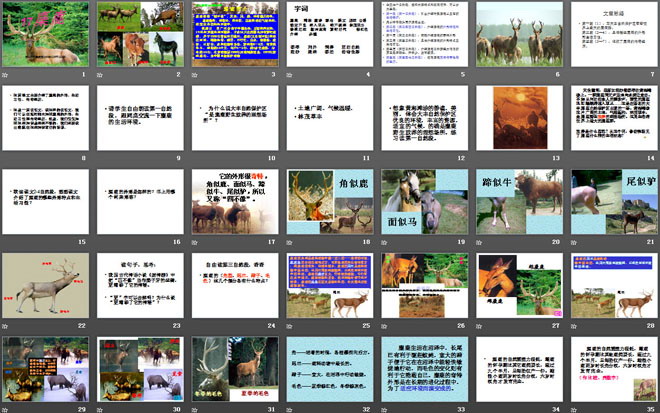The height and width of the screenshot is (413, 660).
Task: Select the 读句子，思考 slide 23
Action: point(140,285)
